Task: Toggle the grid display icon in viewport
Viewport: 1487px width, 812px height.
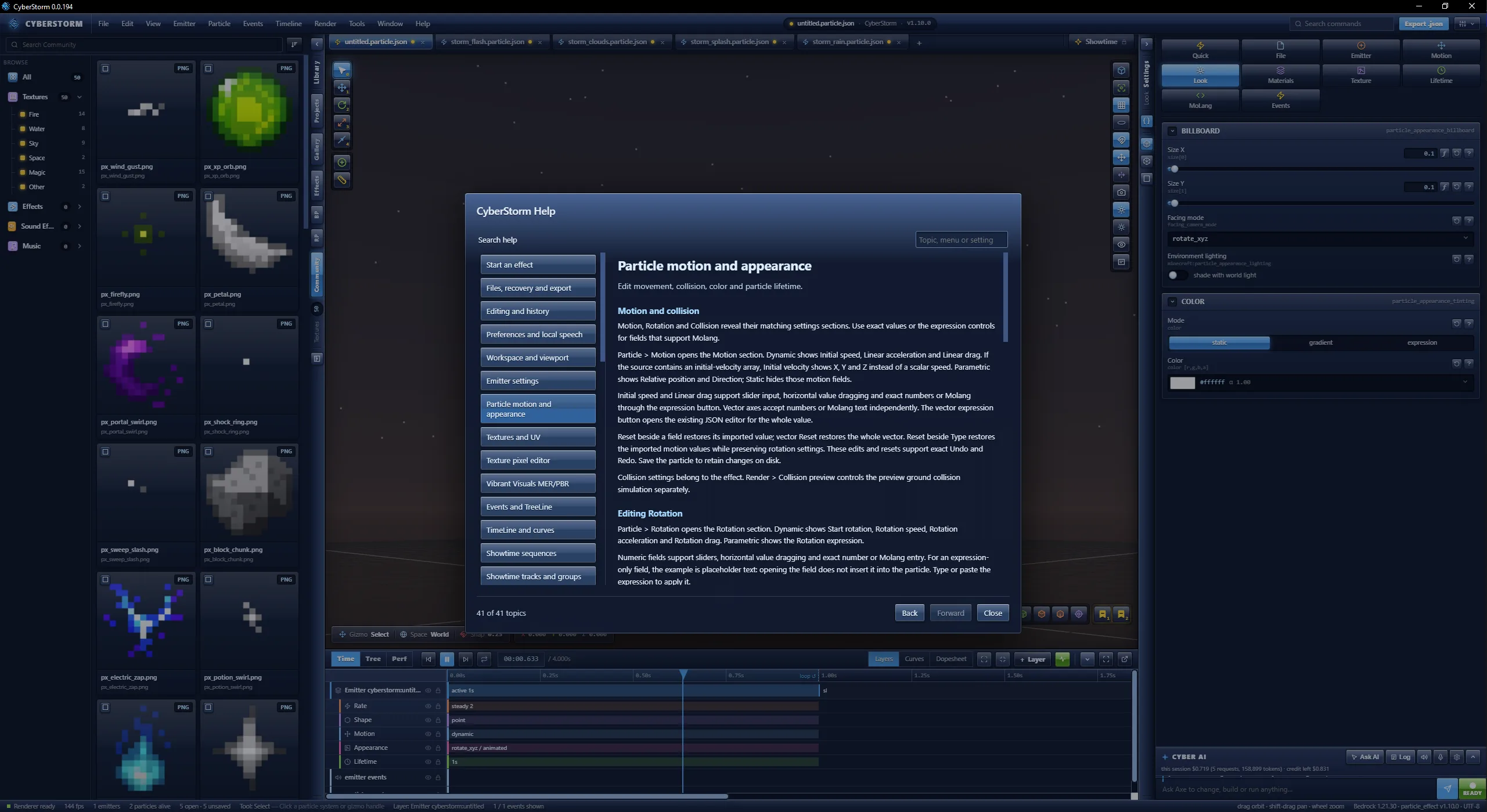Action: (1121, 105)
